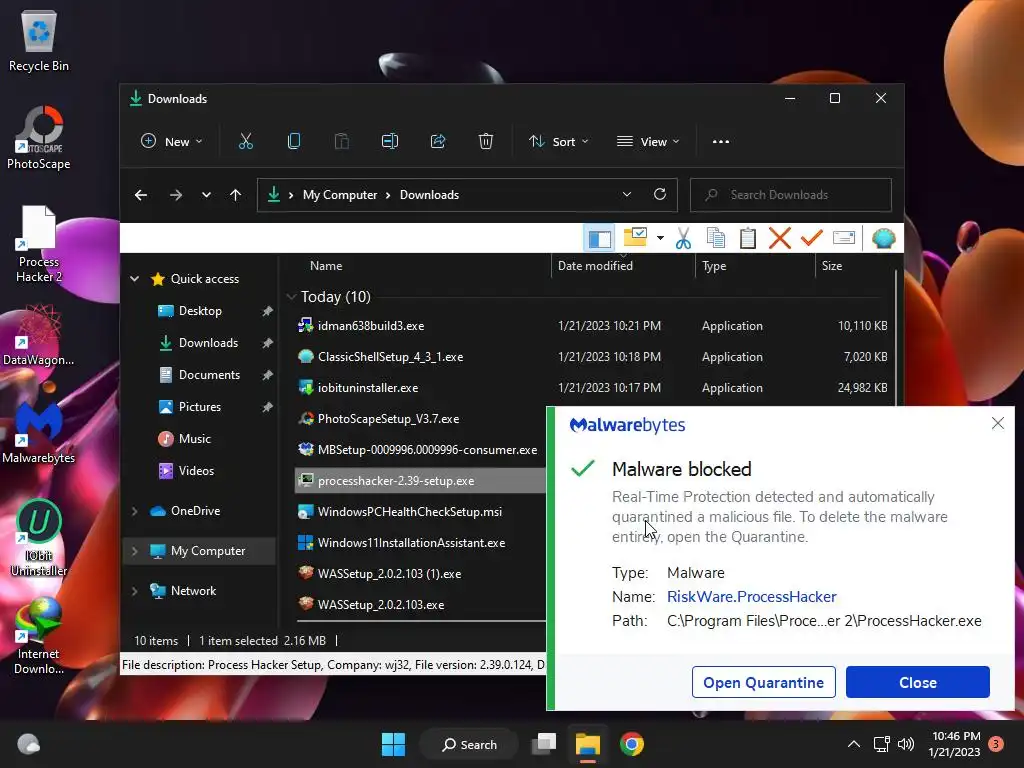This screenshot has height=768, width=1024.
Task: Open IObit Uninstaller desktop shortcut
Action: (x=39, y=538)
